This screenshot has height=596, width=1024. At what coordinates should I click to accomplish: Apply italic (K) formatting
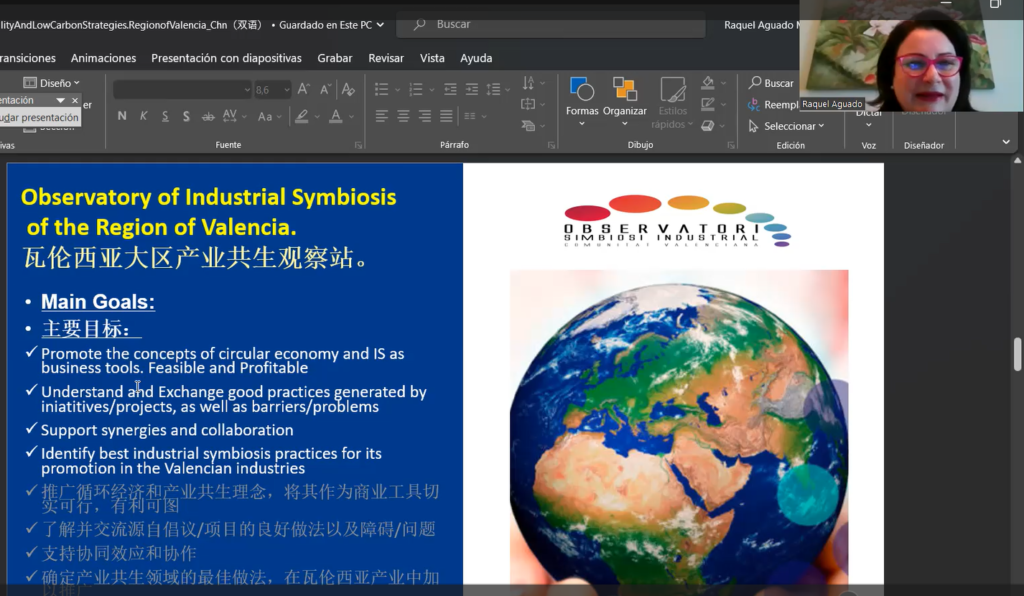point(144,116)
